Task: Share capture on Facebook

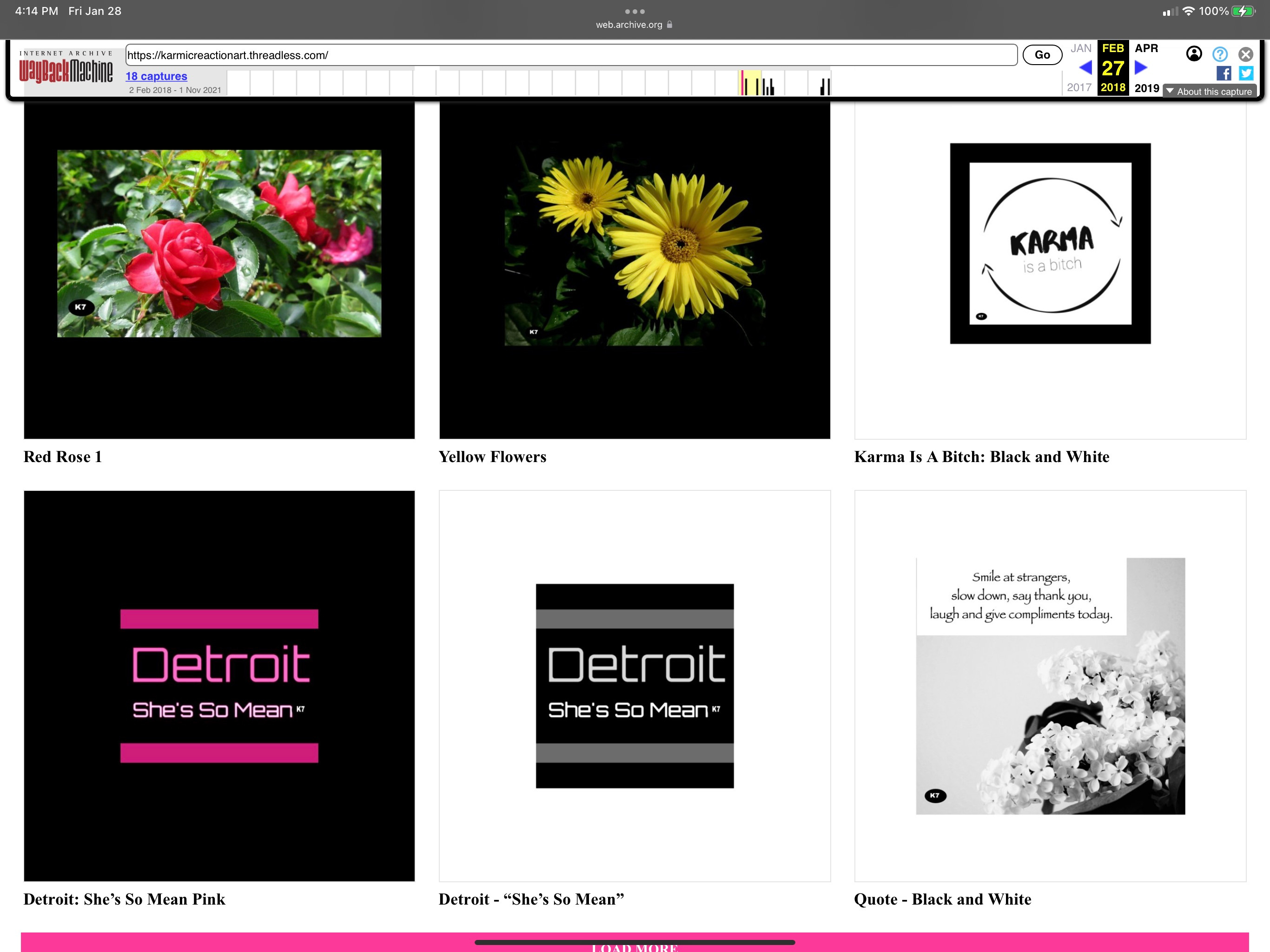Action: pyautogui.click(x=1224, y=73)
